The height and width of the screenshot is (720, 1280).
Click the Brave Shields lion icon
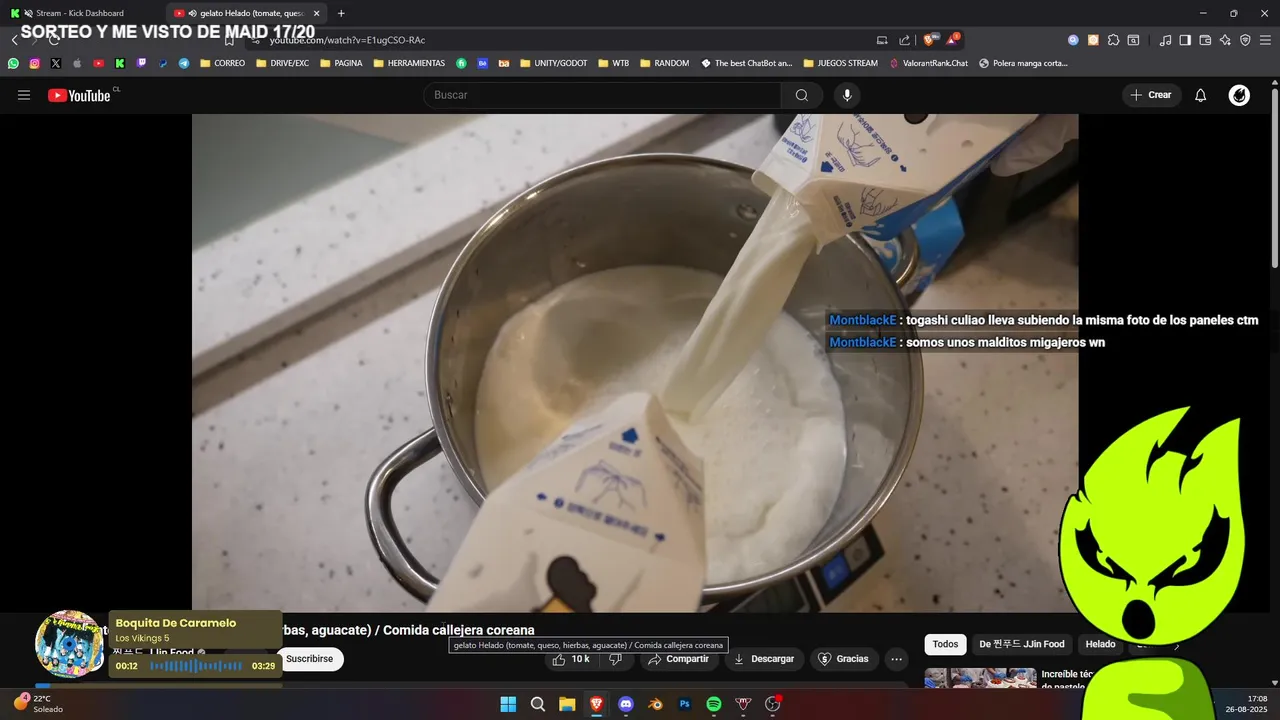[930, 40]
